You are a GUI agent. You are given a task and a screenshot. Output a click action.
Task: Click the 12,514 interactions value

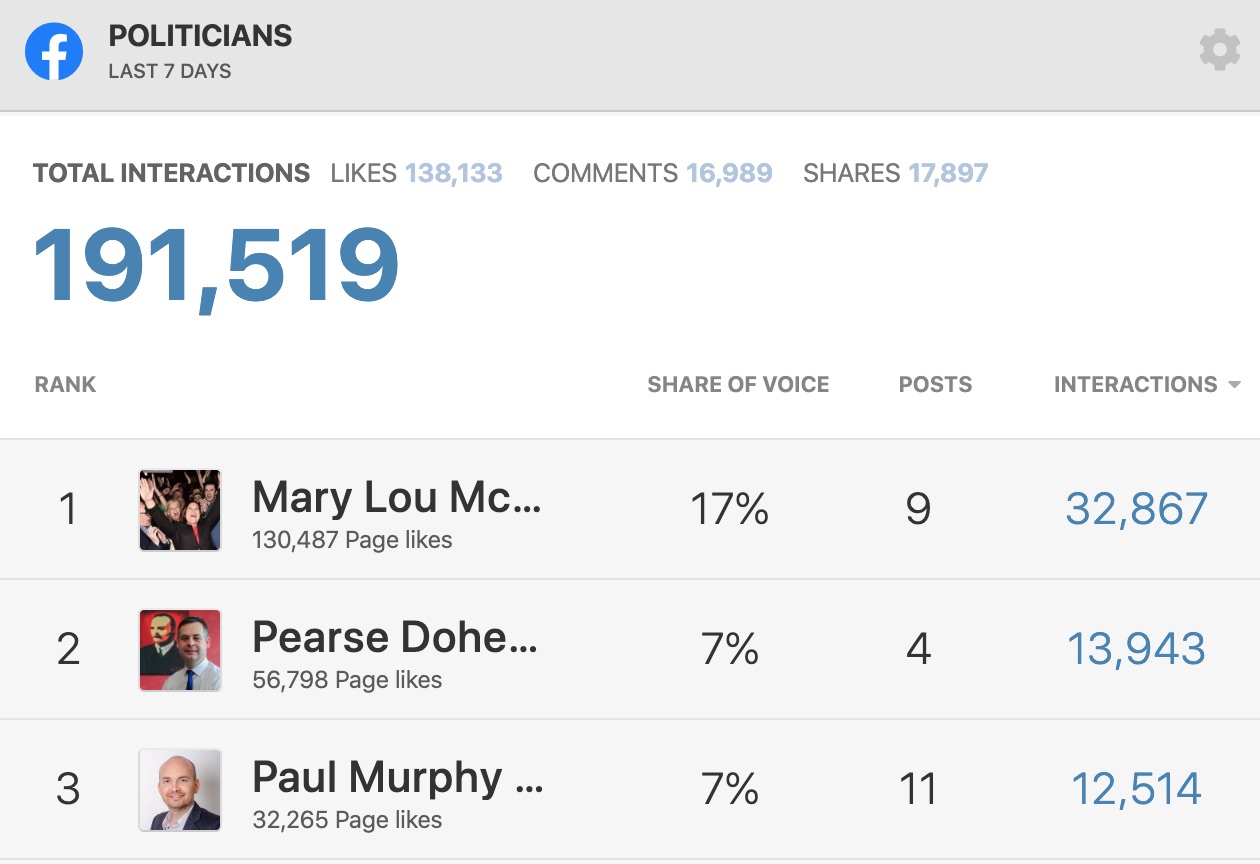(1136, 789)
